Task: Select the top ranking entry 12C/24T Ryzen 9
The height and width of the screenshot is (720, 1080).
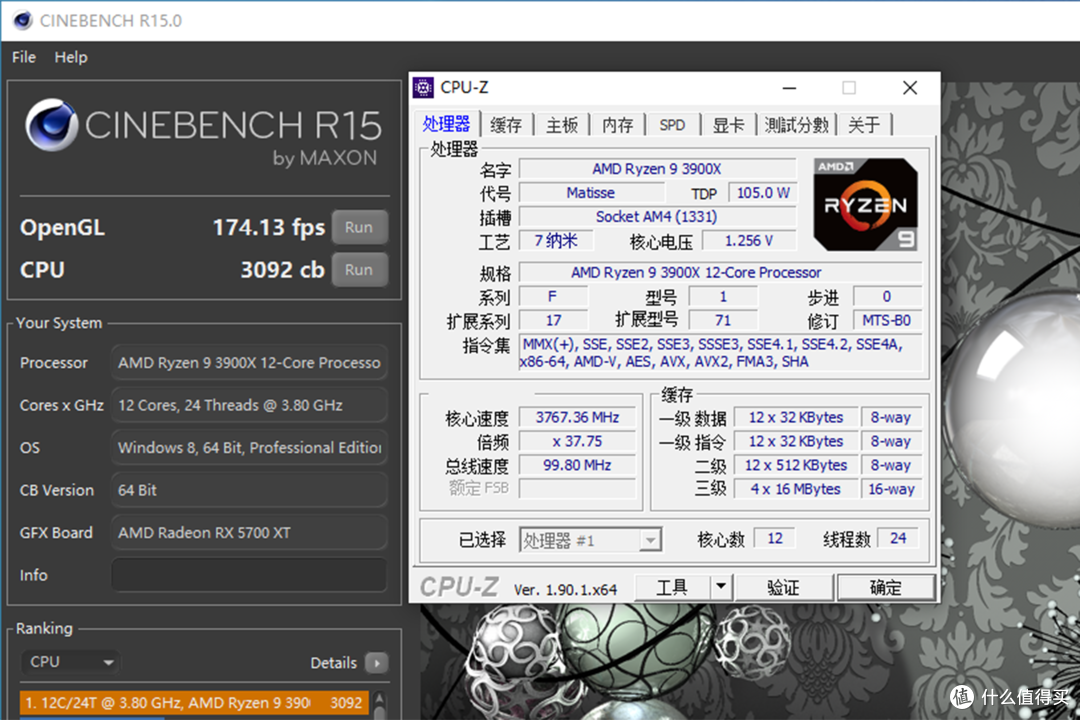Action: click(x=194, y=703)
